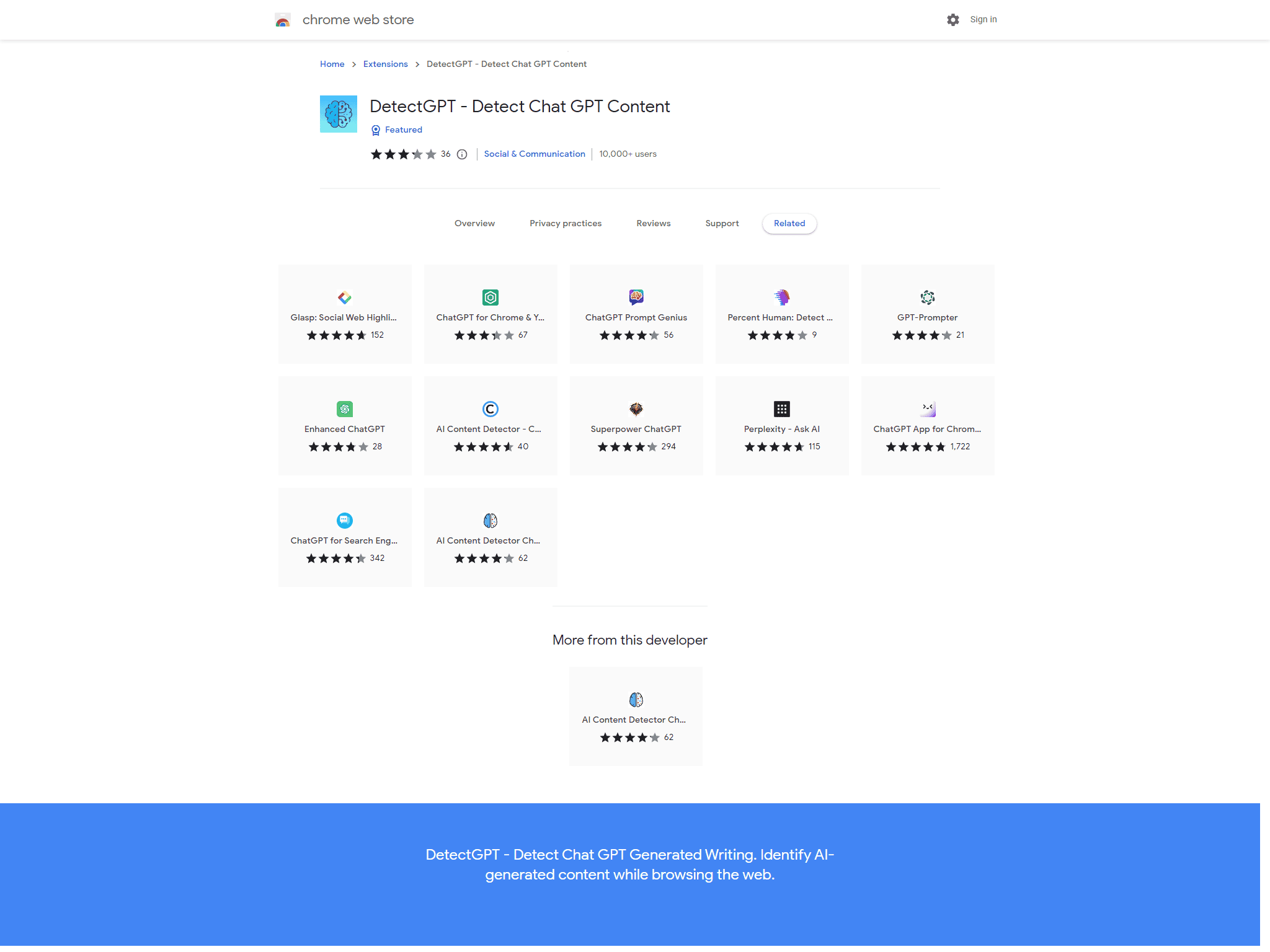Viewport: 1270px width, 952px height.
Task: Open Percent Human: Detect title
Action: tap(780, 318)
